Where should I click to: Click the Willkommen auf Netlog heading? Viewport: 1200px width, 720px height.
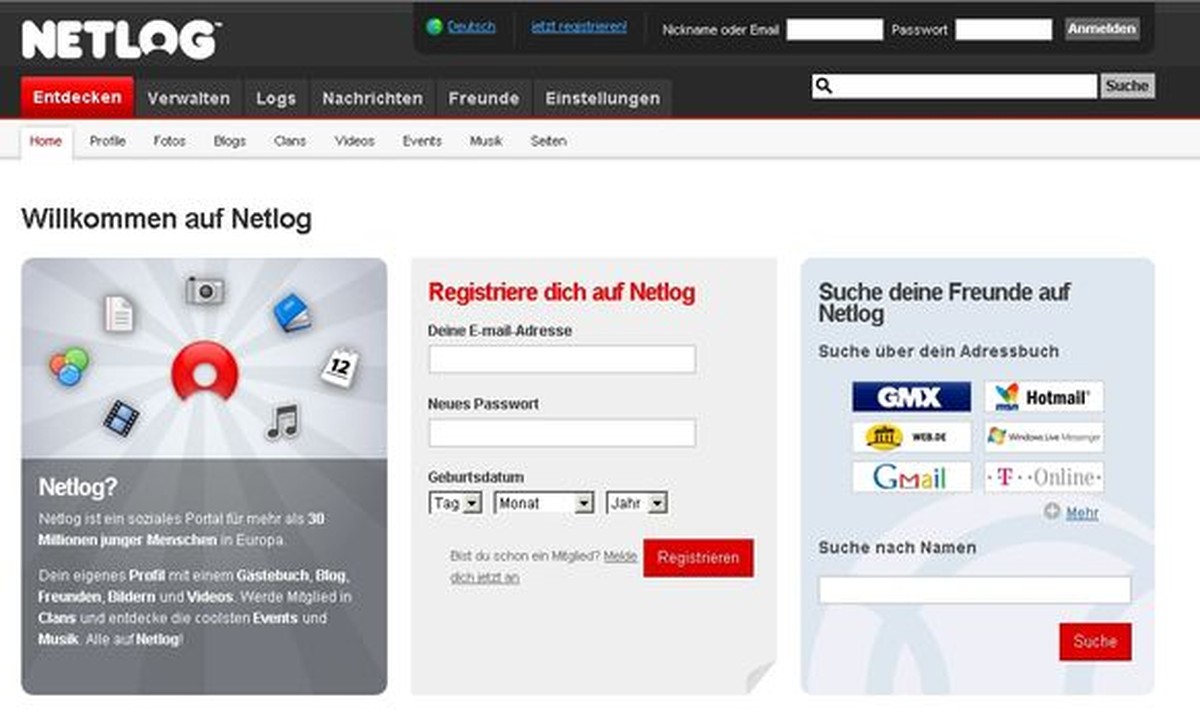pos(166,219)
